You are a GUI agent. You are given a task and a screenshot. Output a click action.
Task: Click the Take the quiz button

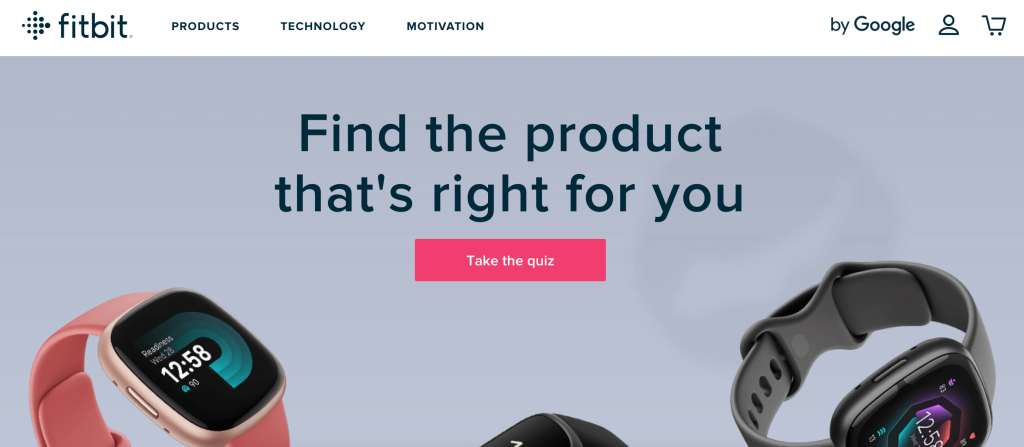click(x=510, y=260)
